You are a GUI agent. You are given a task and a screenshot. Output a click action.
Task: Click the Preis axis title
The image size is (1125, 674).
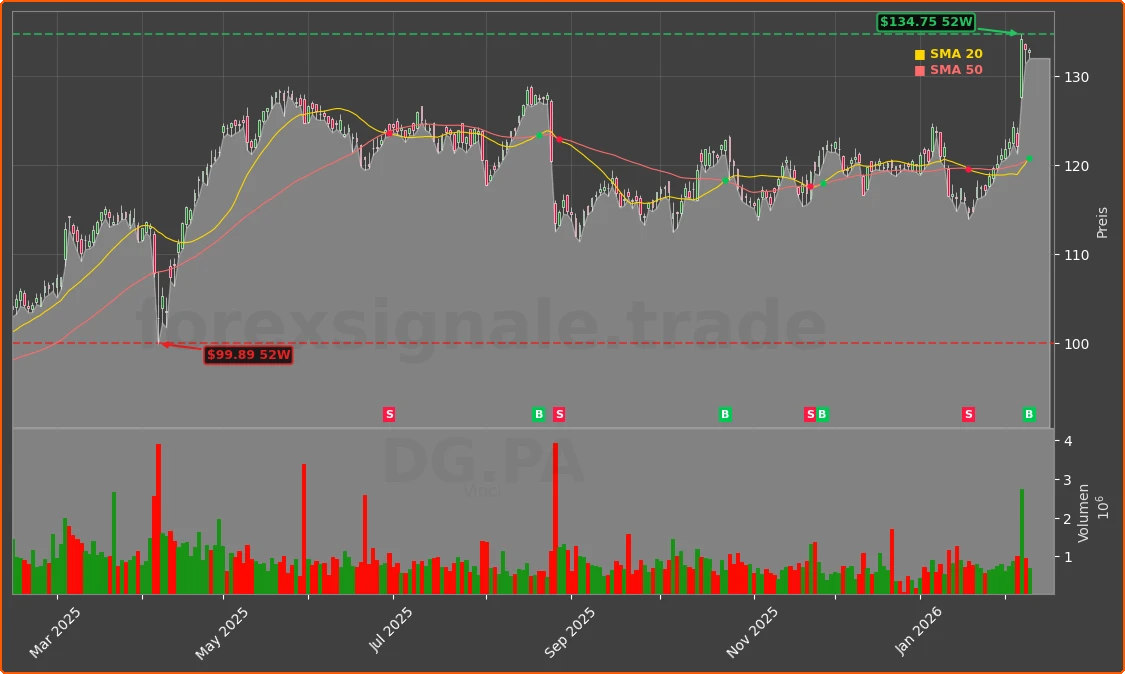click(x=1103, y=222)
